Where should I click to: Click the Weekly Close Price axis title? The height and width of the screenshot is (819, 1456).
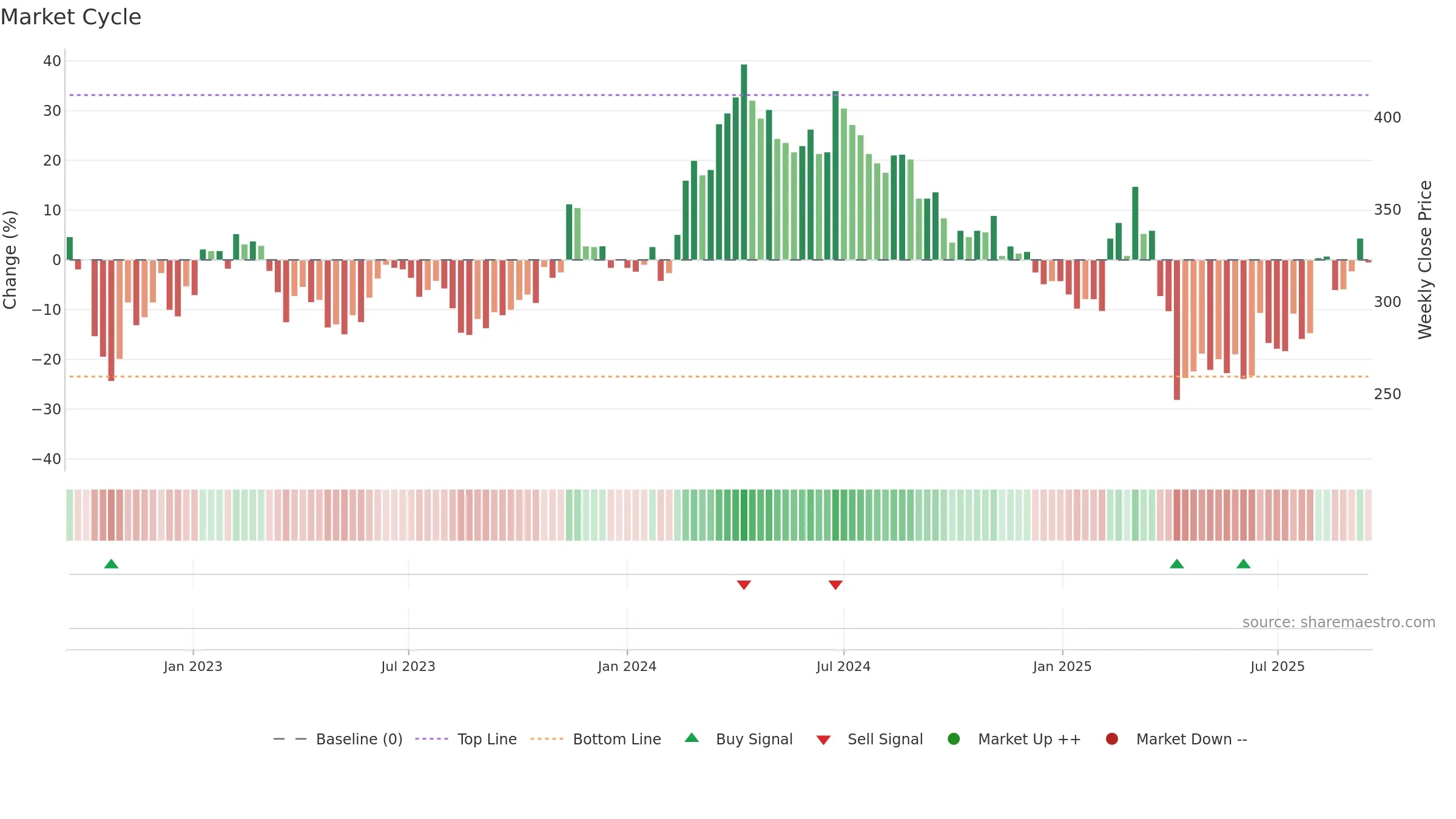[1425, 260]
